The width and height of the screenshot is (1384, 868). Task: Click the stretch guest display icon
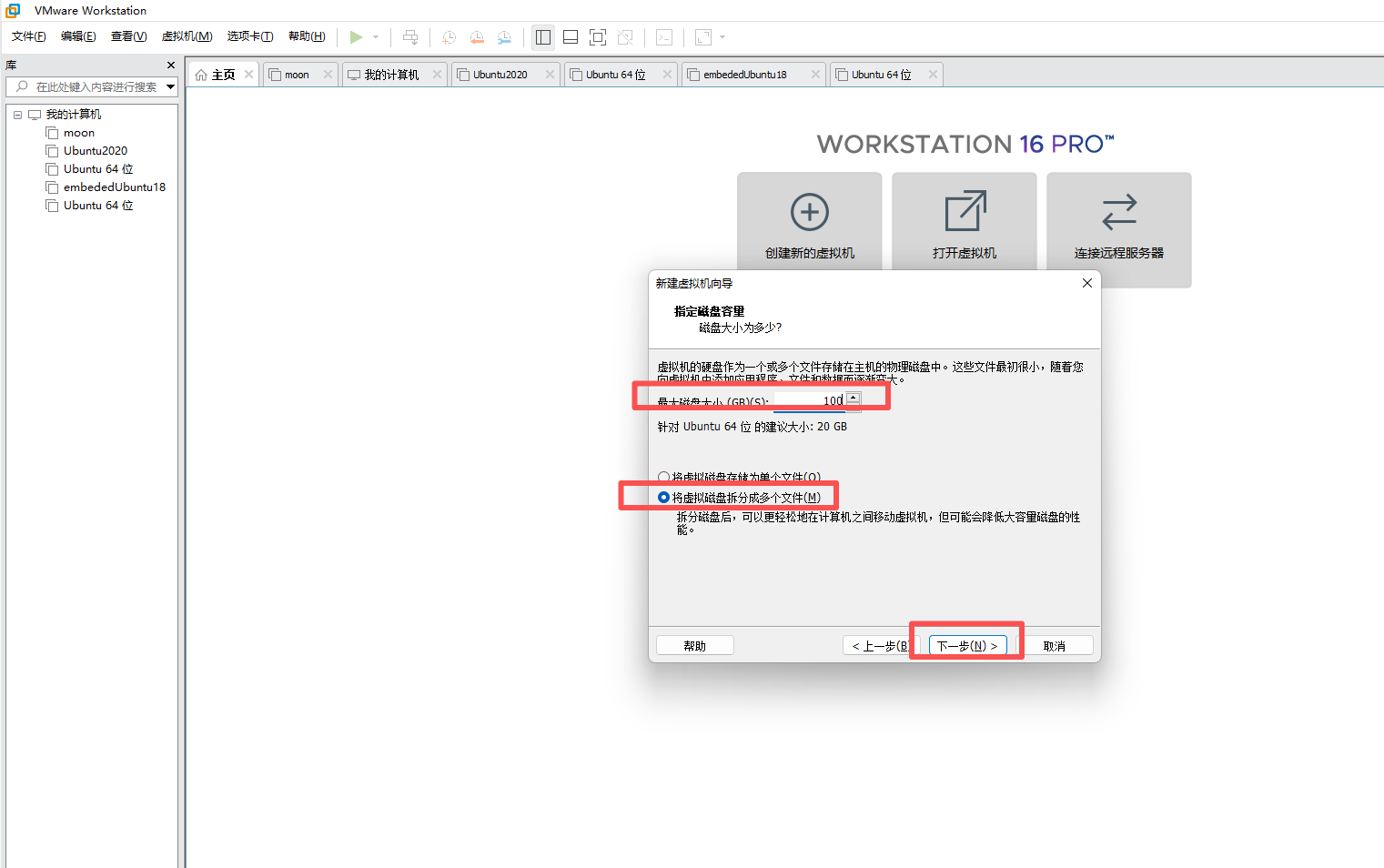pos(703,37)
